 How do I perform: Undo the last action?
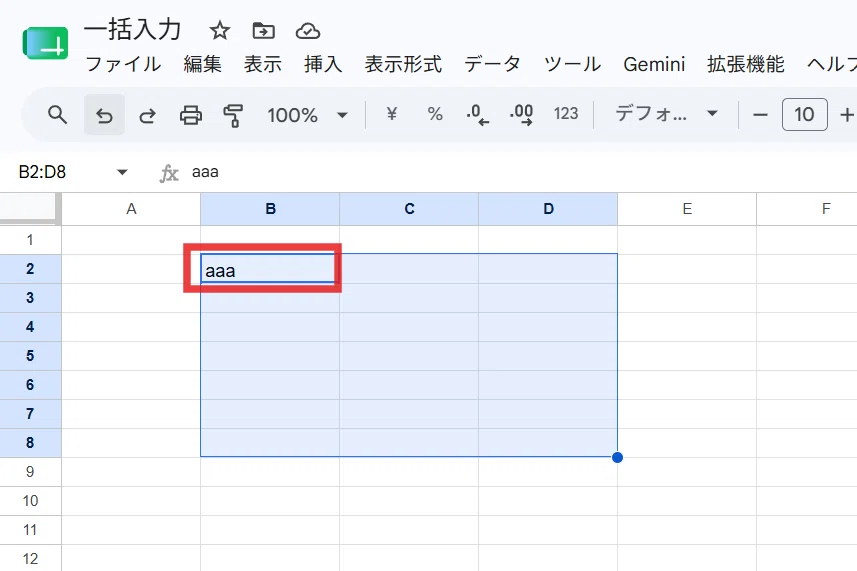coord(104,115)
